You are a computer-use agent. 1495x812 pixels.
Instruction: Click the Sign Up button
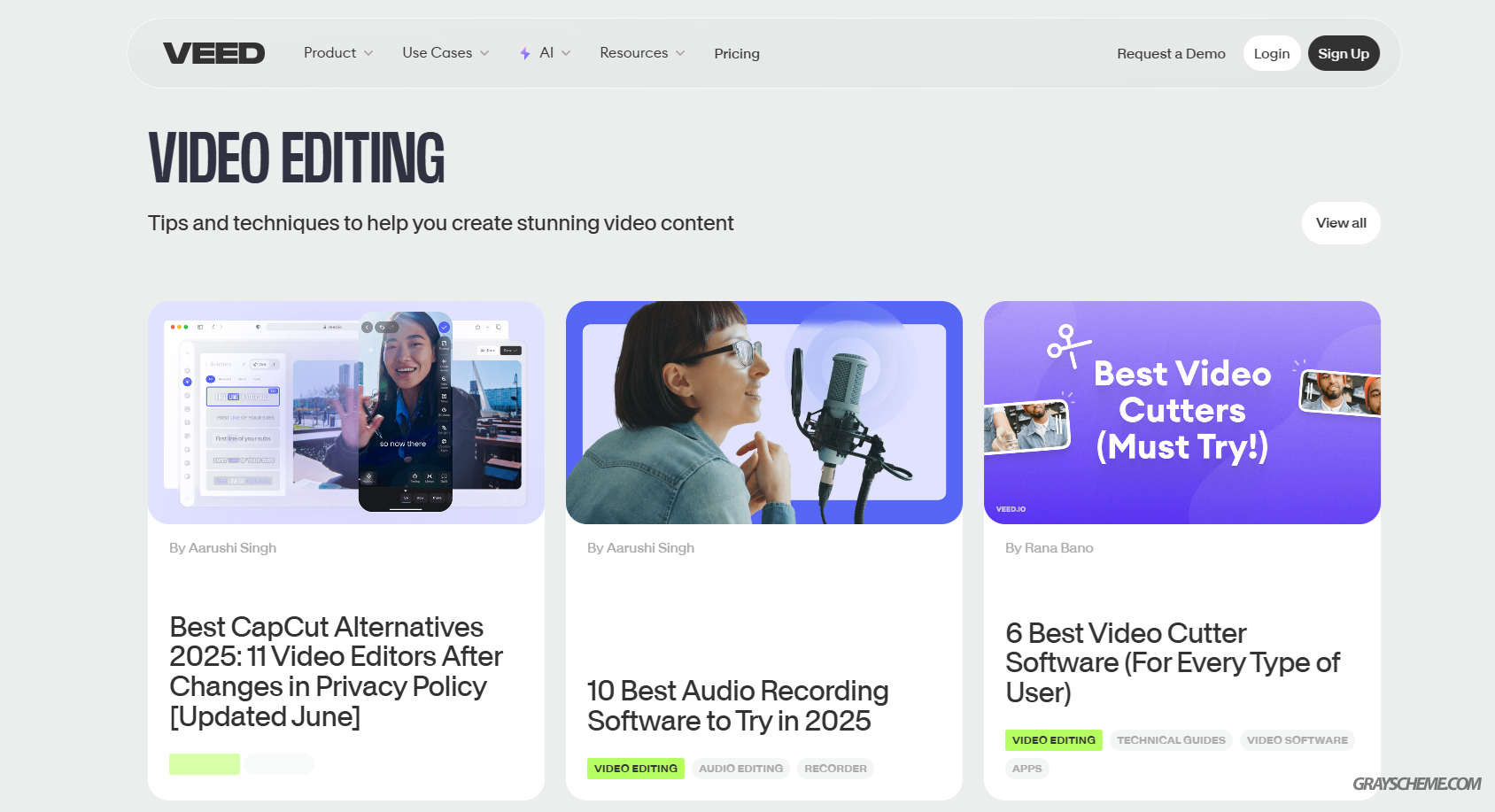pyautogui.click(x=1344, y=53)
